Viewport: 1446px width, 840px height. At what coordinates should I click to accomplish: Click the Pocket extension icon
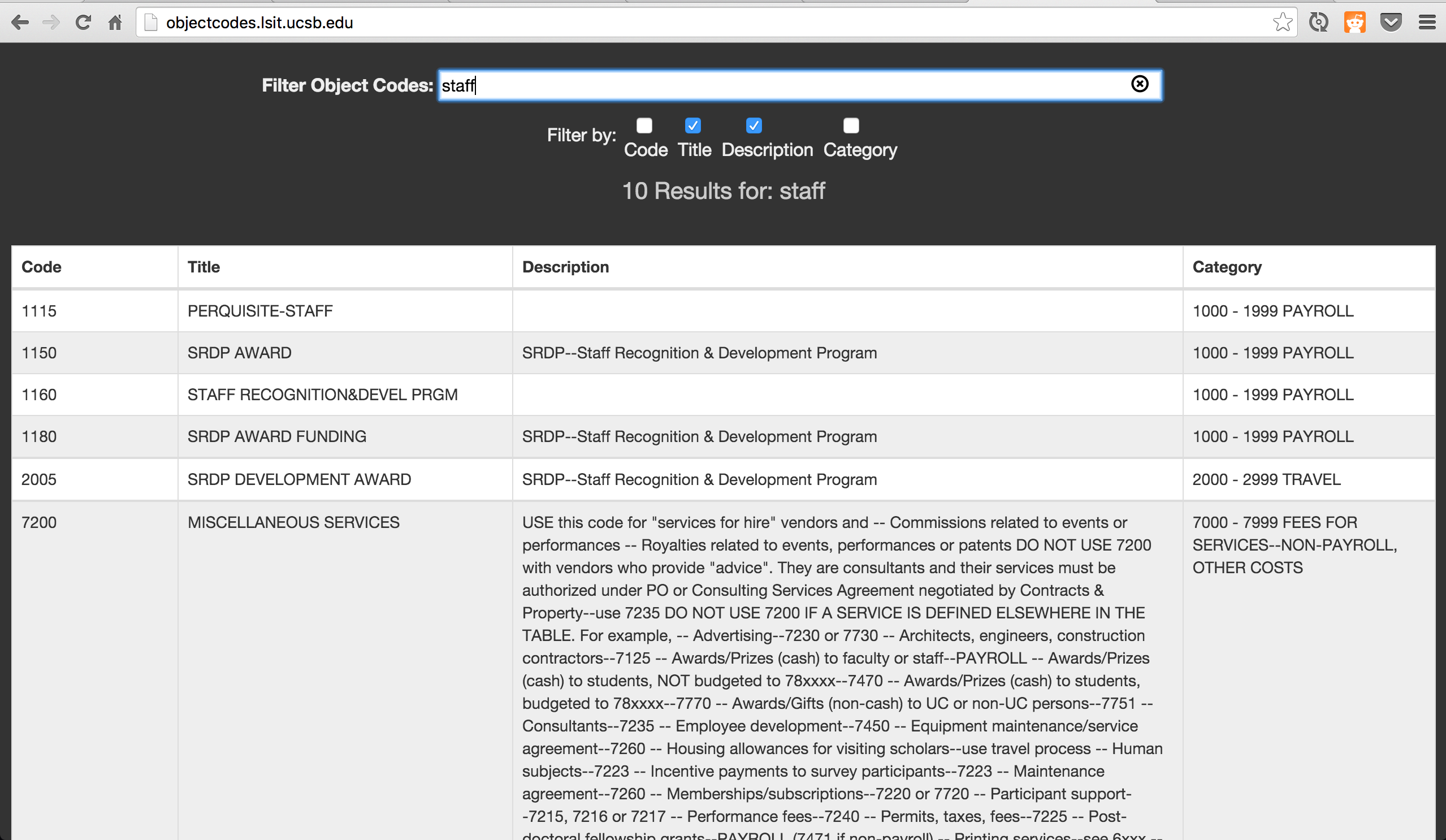[x=1391, y=23]
